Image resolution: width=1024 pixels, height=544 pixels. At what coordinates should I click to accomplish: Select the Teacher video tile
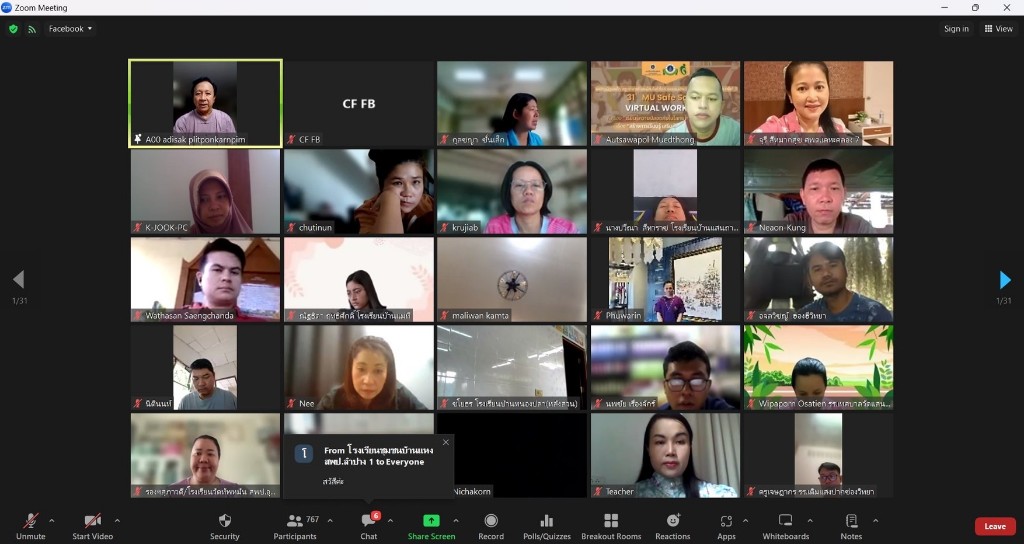(665, 455)
